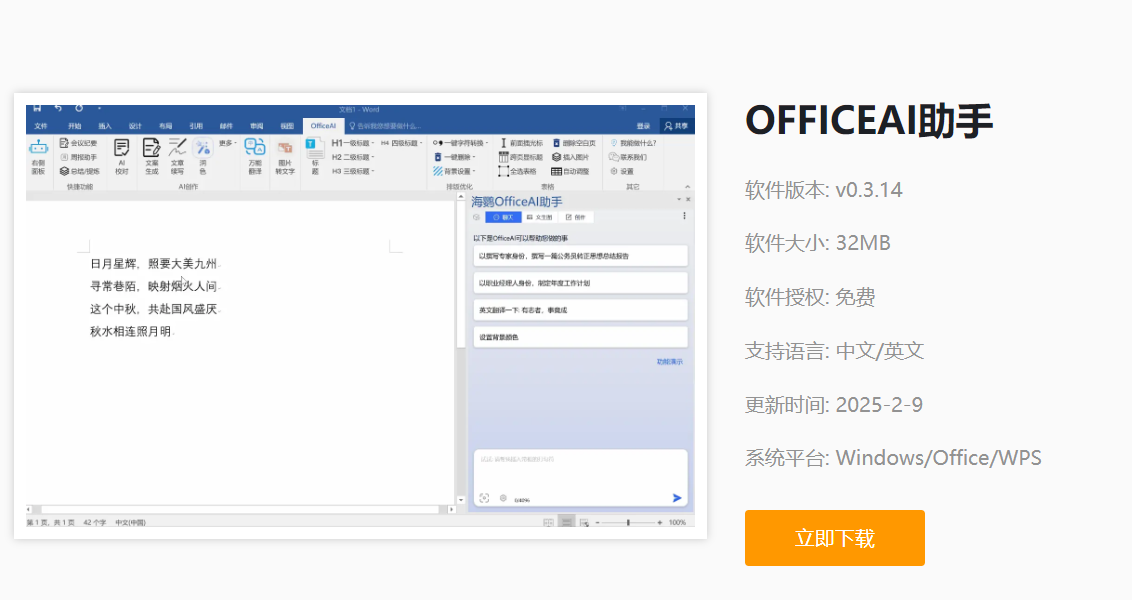
Task: Click the orange 立即下载 button
Action: click(x=834, y=538)
